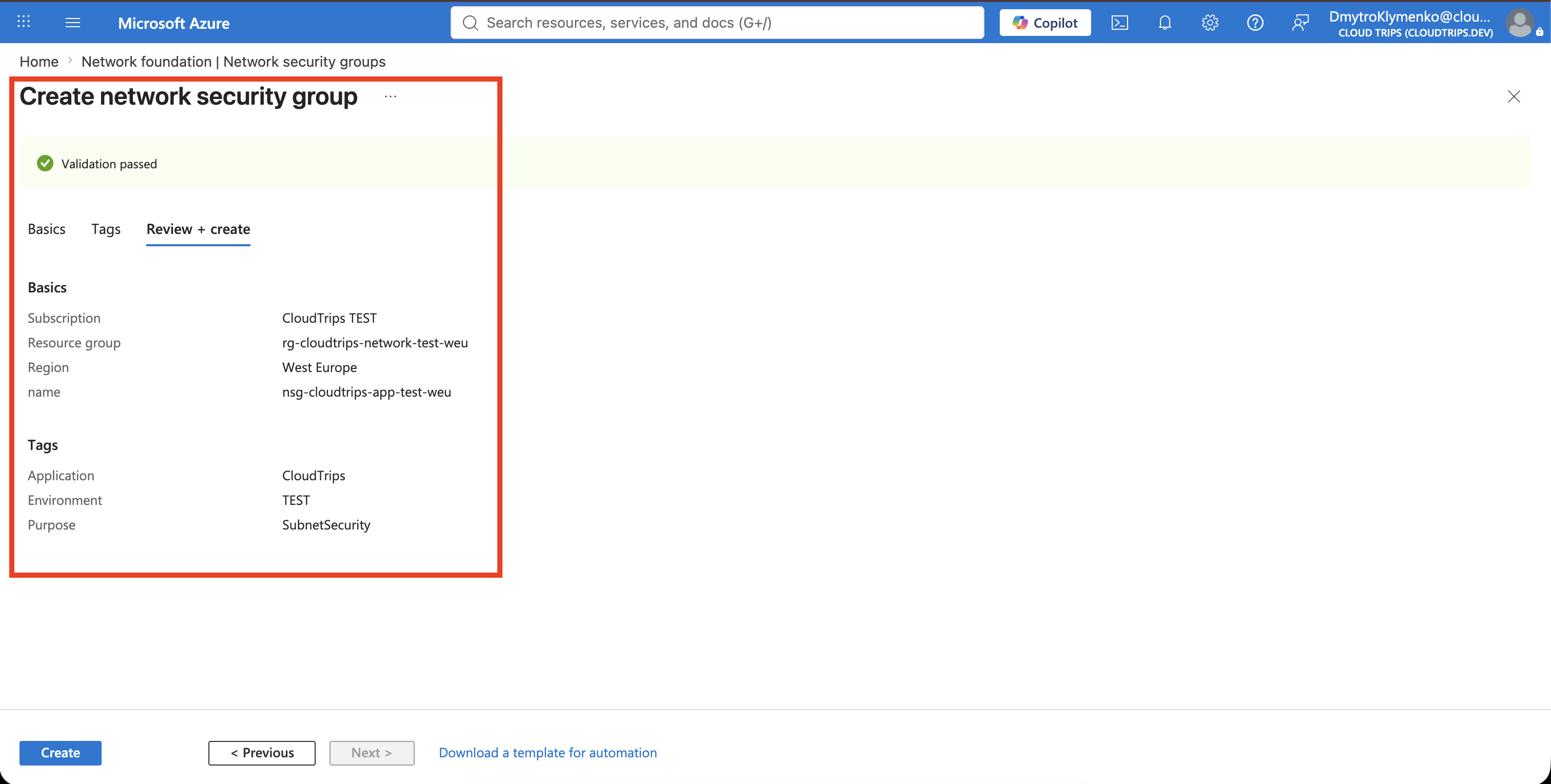The width and height of the screenshot is (1551, 784).
Task: Click the user account avatar
Action: pyautogui.click(x=1520, y=23)
